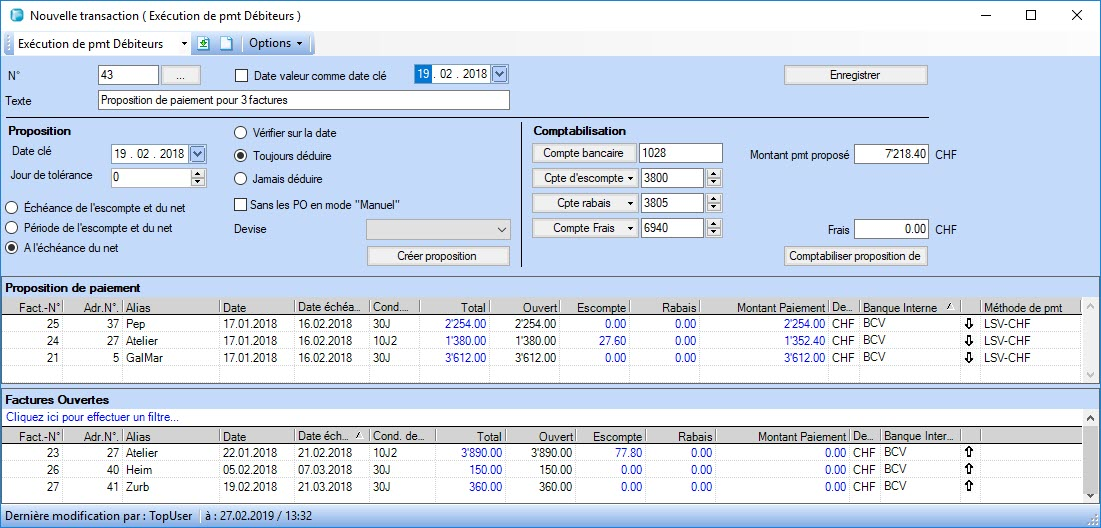
Task: Enable 'Date valeur comme date clé' checkbox
Action: pyautogui.click(x=241, y=75)
